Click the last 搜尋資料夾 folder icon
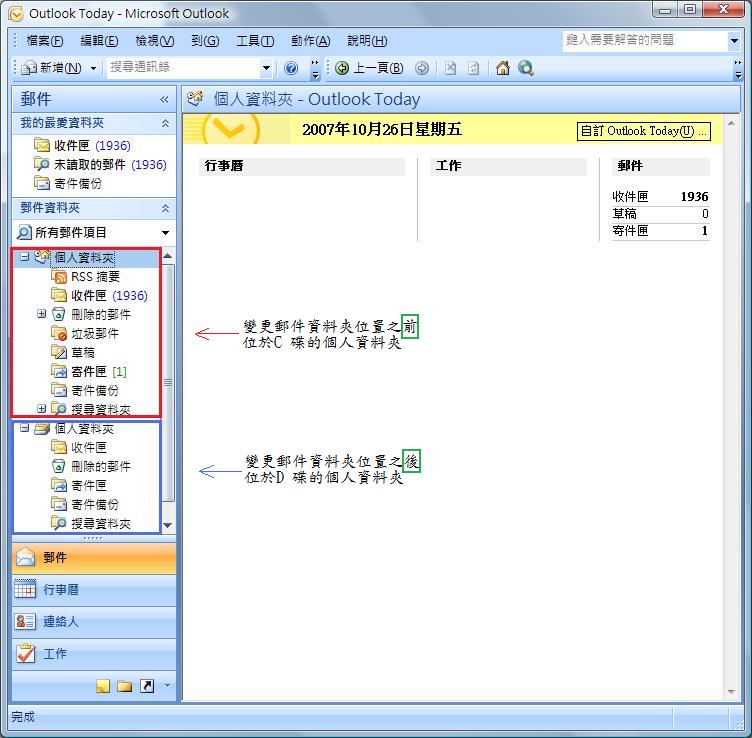 [59, 523]
